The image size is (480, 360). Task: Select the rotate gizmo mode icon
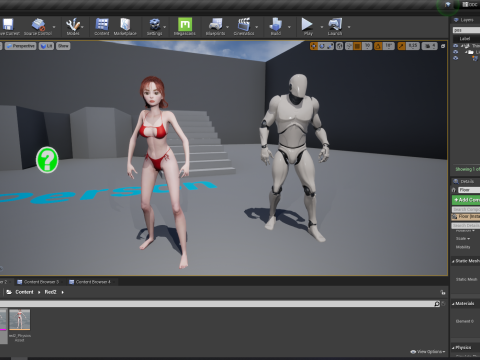322,46
